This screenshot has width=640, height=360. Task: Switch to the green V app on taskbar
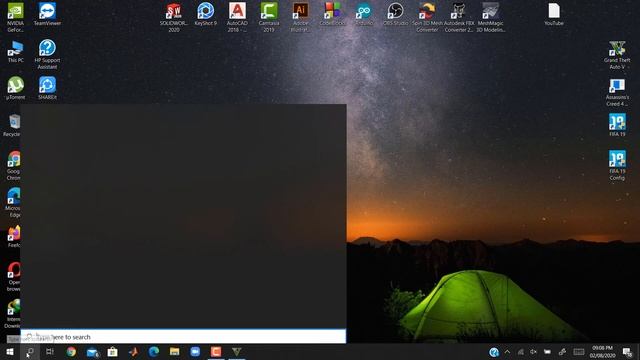(236, 352)
